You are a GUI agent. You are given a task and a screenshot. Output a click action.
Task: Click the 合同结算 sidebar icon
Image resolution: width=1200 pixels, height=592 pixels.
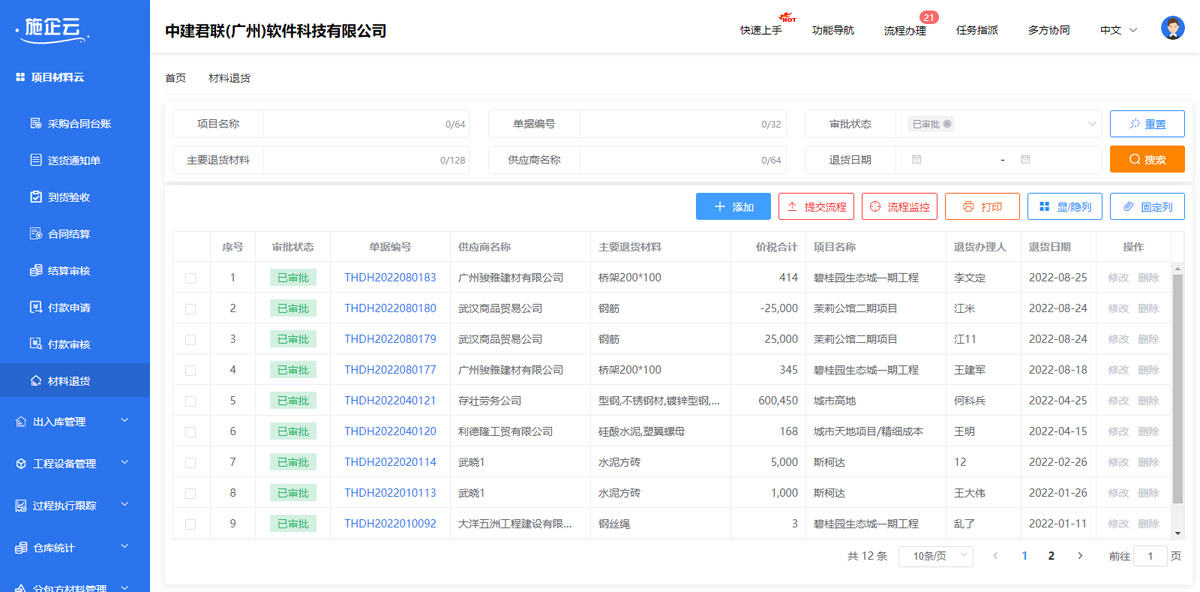tap(37, 234)
